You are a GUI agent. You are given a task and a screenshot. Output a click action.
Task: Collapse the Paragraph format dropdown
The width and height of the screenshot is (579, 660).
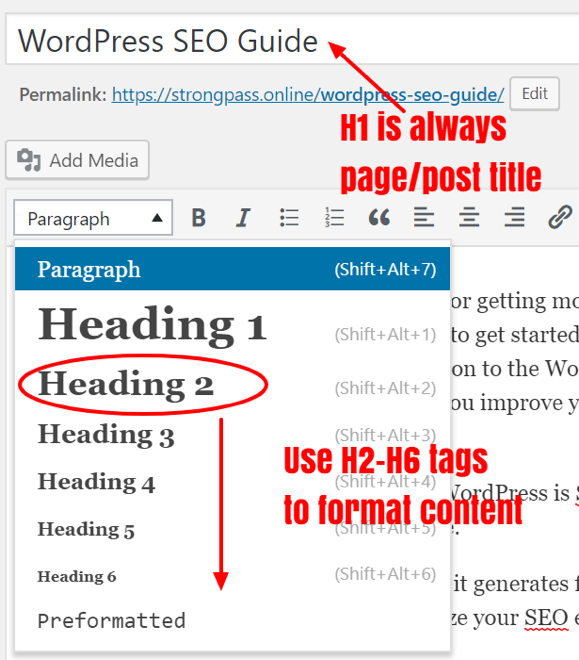[x=93, y=218]
